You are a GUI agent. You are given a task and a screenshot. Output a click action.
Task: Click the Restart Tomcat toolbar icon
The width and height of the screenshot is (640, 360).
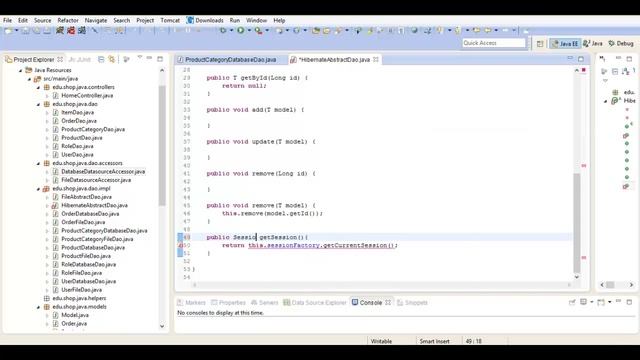pos(82,30)
